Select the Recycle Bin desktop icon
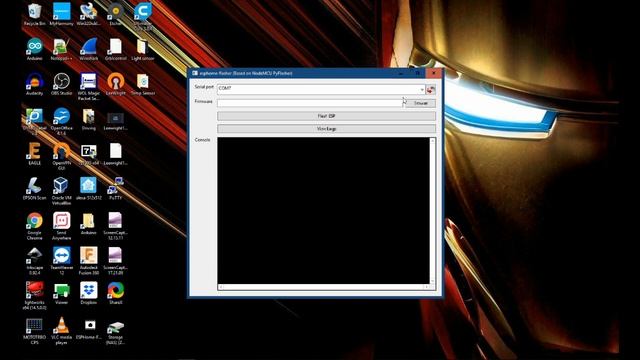The height and width of the screenshot is (360, 640). [x=34, y=15]
